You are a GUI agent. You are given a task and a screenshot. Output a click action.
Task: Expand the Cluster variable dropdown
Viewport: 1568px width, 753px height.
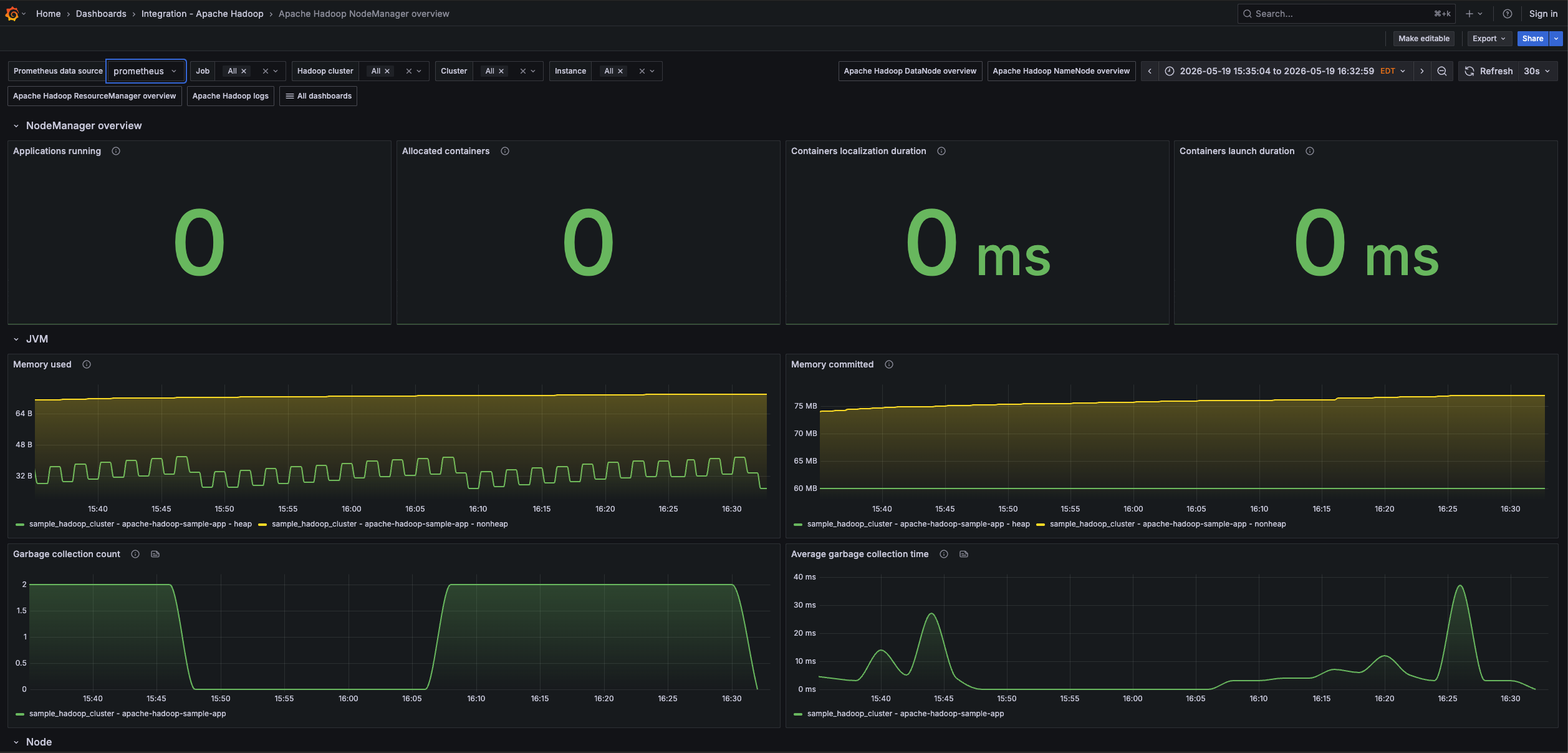[533, 71]
